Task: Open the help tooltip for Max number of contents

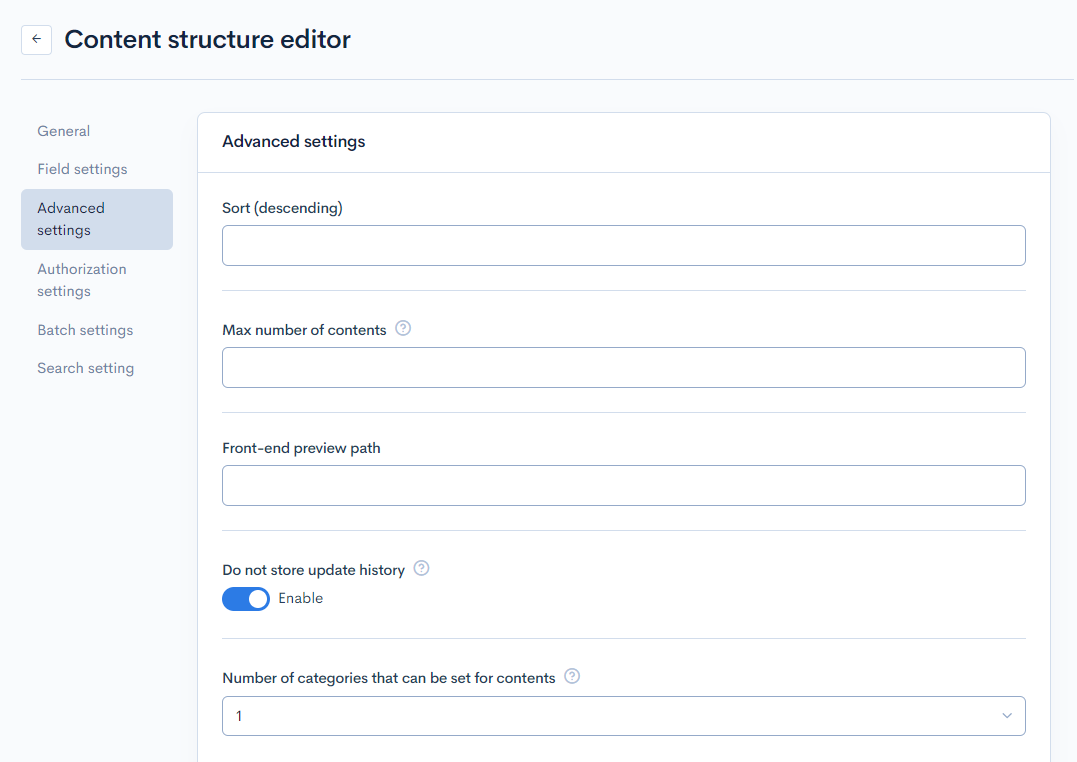Action: pos(402,328)
